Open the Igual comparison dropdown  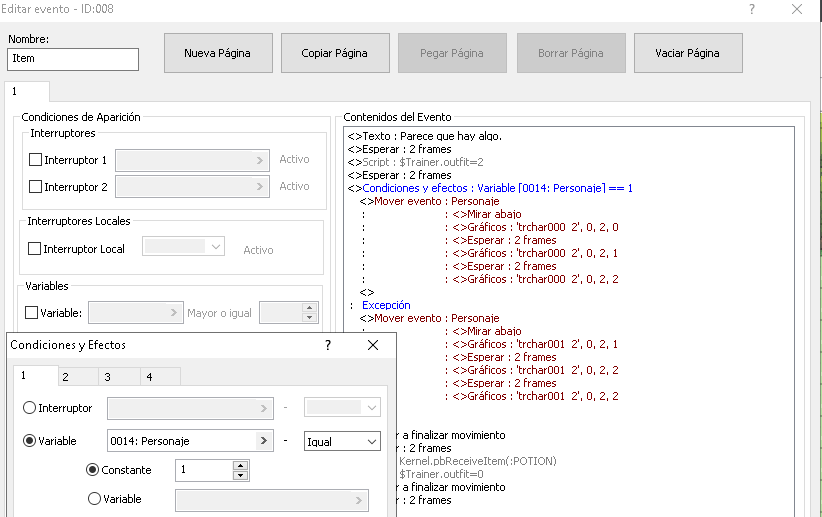tap(342, 441)
